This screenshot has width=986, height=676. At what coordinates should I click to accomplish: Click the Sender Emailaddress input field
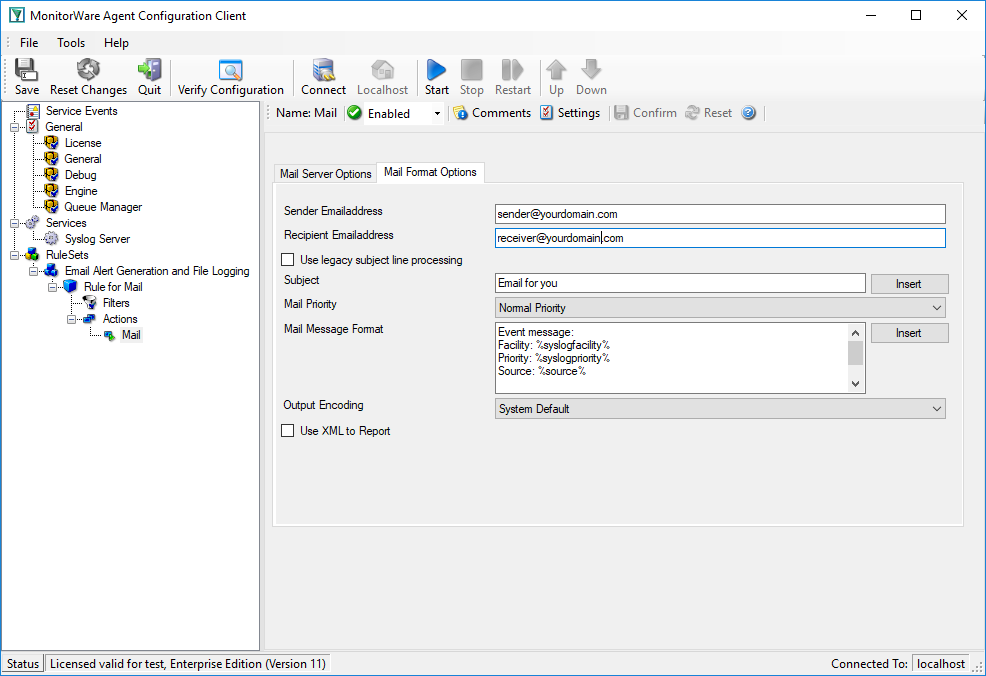[720, 214]
